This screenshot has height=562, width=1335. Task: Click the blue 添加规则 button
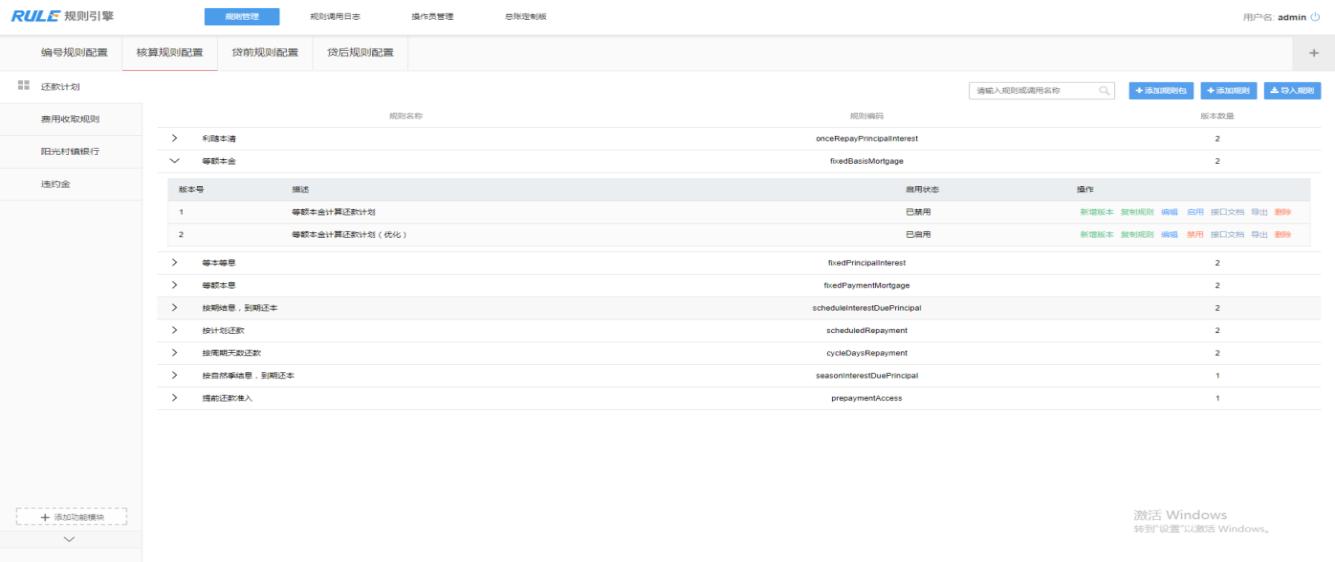pyautogui.click(x=1229, y=90)
